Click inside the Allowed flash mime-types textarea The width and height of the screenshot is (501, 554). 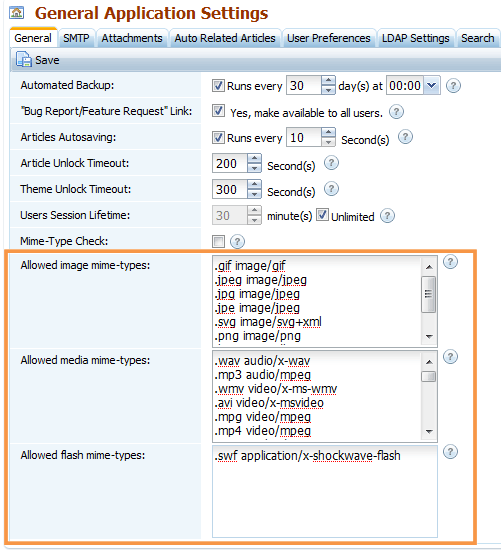[325, 491]
